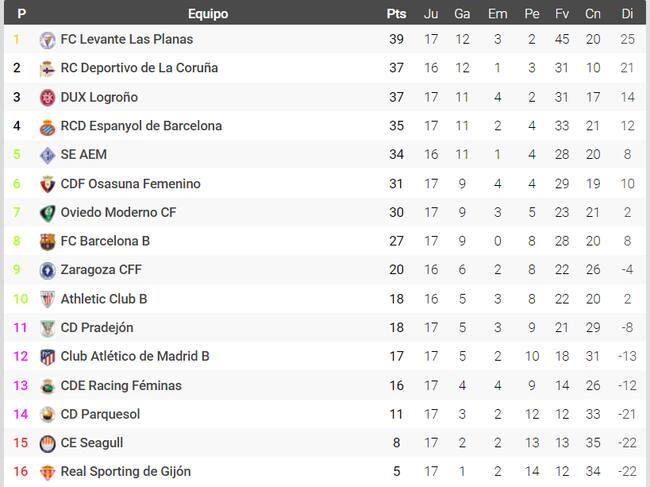
Task: Open the CD Parquesol team link
Action: pos(100,414)
